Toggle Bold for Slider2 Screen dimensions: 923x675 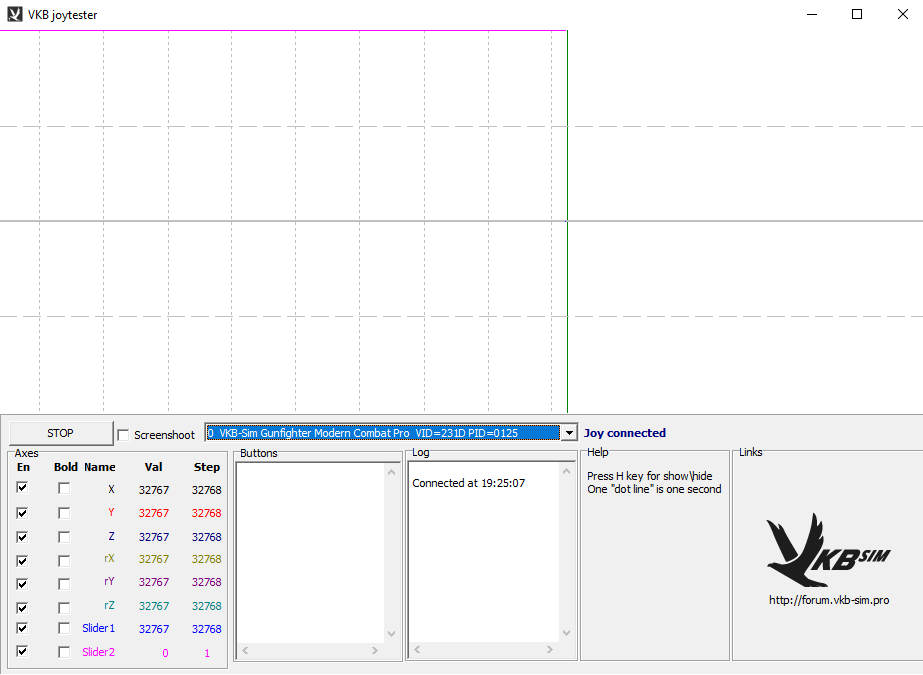[x=64, y=652]
